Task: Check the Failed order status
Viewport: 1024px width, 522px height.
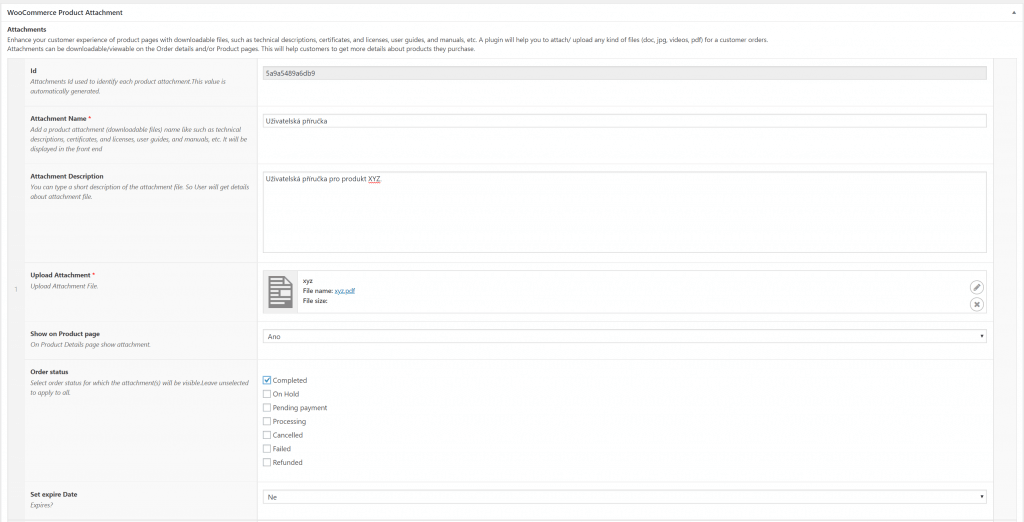Action: 266,449
